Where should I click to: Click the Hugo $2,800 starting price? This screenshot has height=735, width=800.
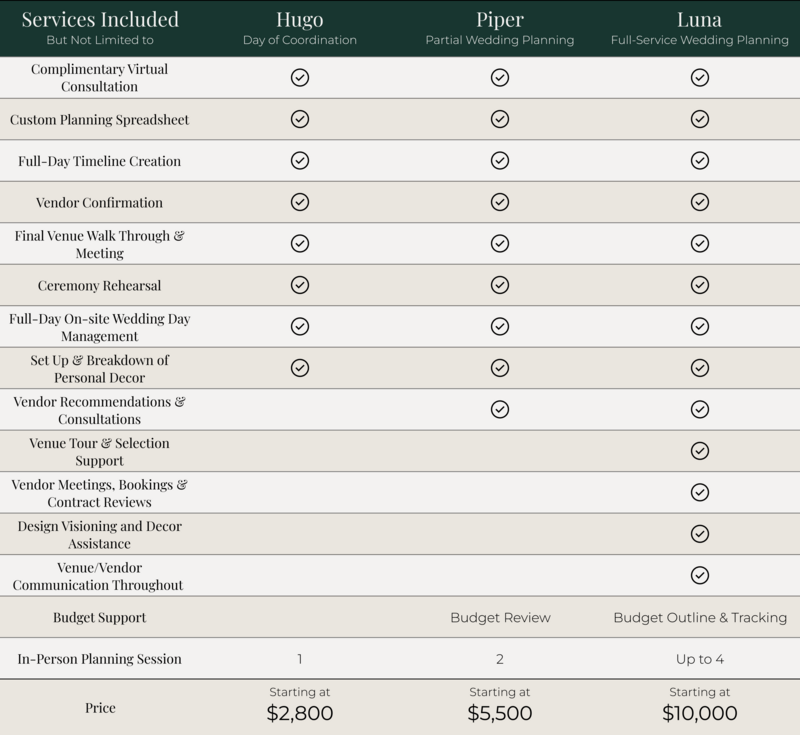click(x=299, y=712)
